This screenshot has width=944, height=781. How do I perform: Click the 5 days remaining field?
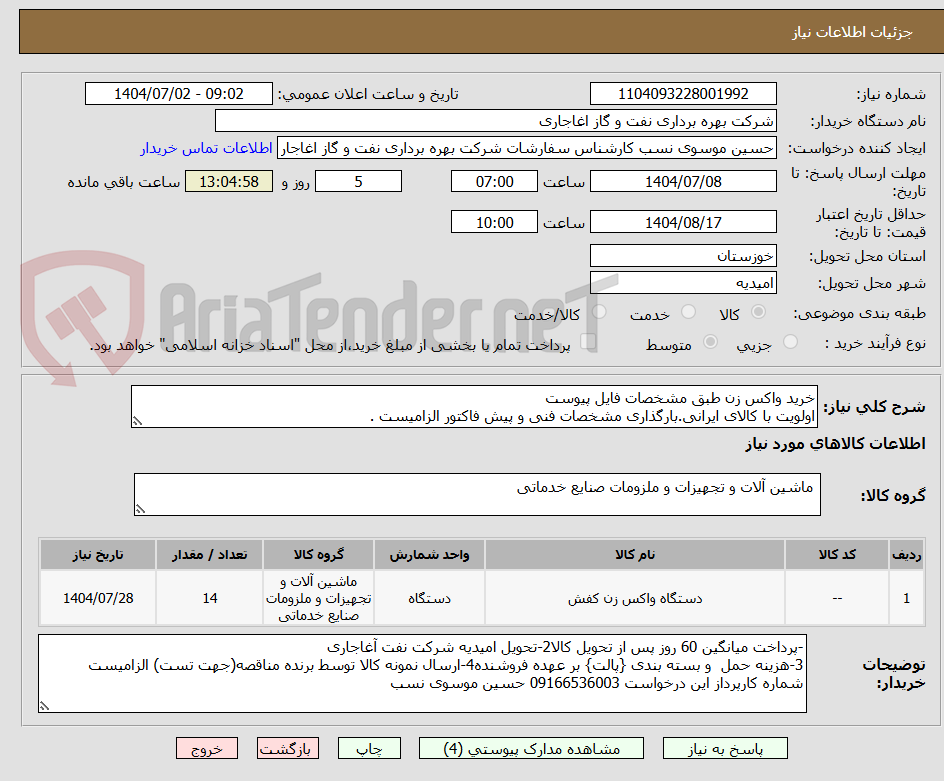[358, 181]
